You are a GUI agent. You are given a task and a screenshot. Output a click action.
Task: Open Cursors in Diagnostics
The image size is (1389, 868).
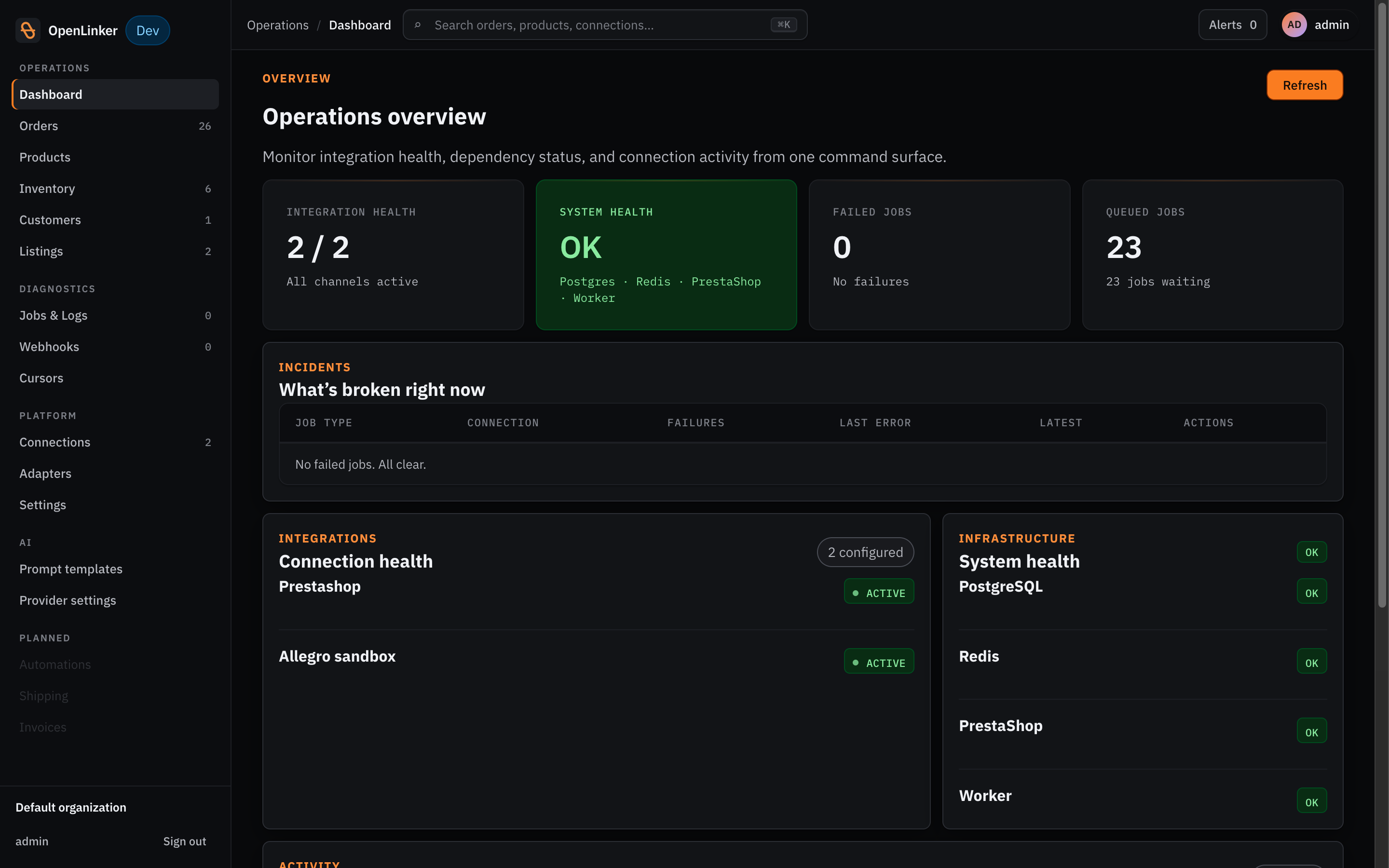tap(115, 378)
